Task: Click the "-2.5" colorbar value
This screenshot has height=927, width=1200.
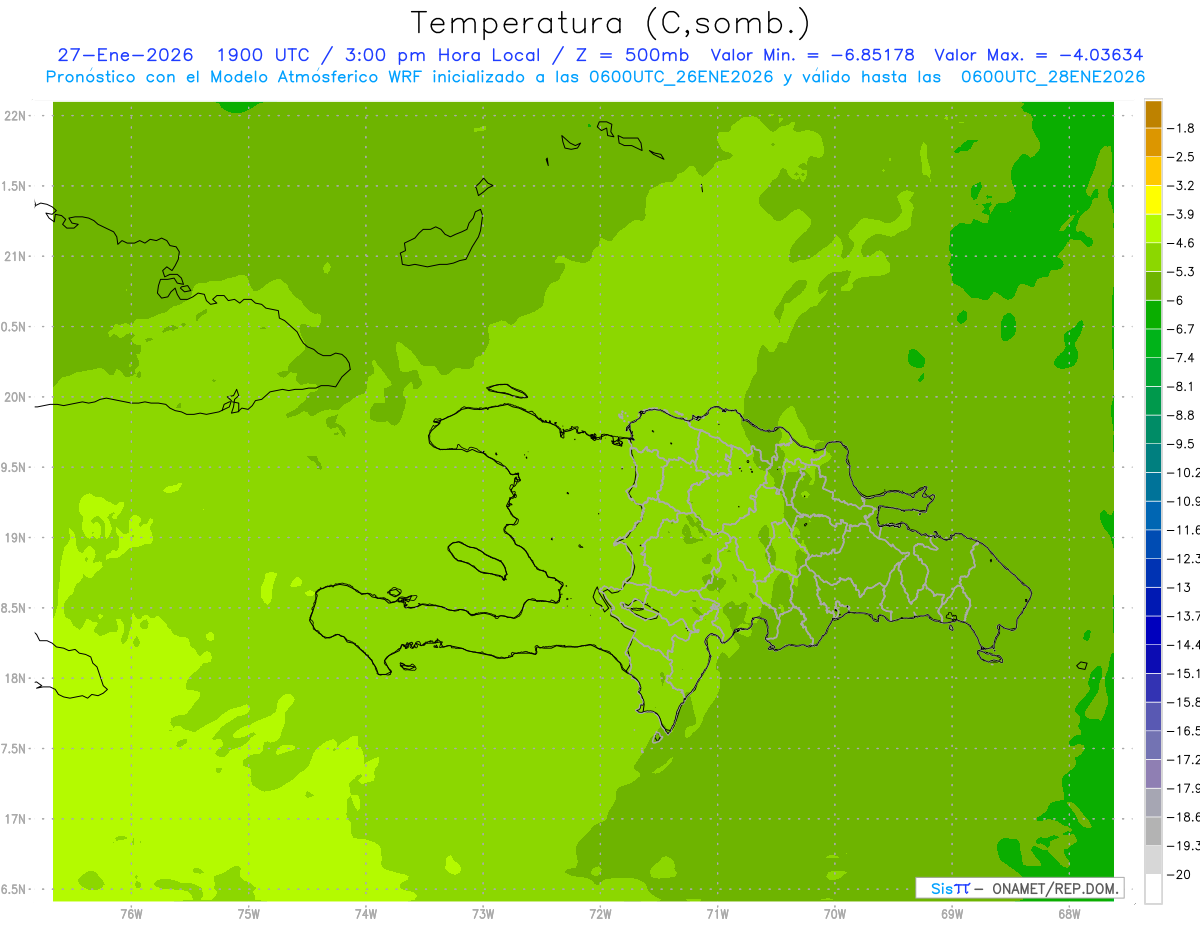Action: (x=1181, y=157)
